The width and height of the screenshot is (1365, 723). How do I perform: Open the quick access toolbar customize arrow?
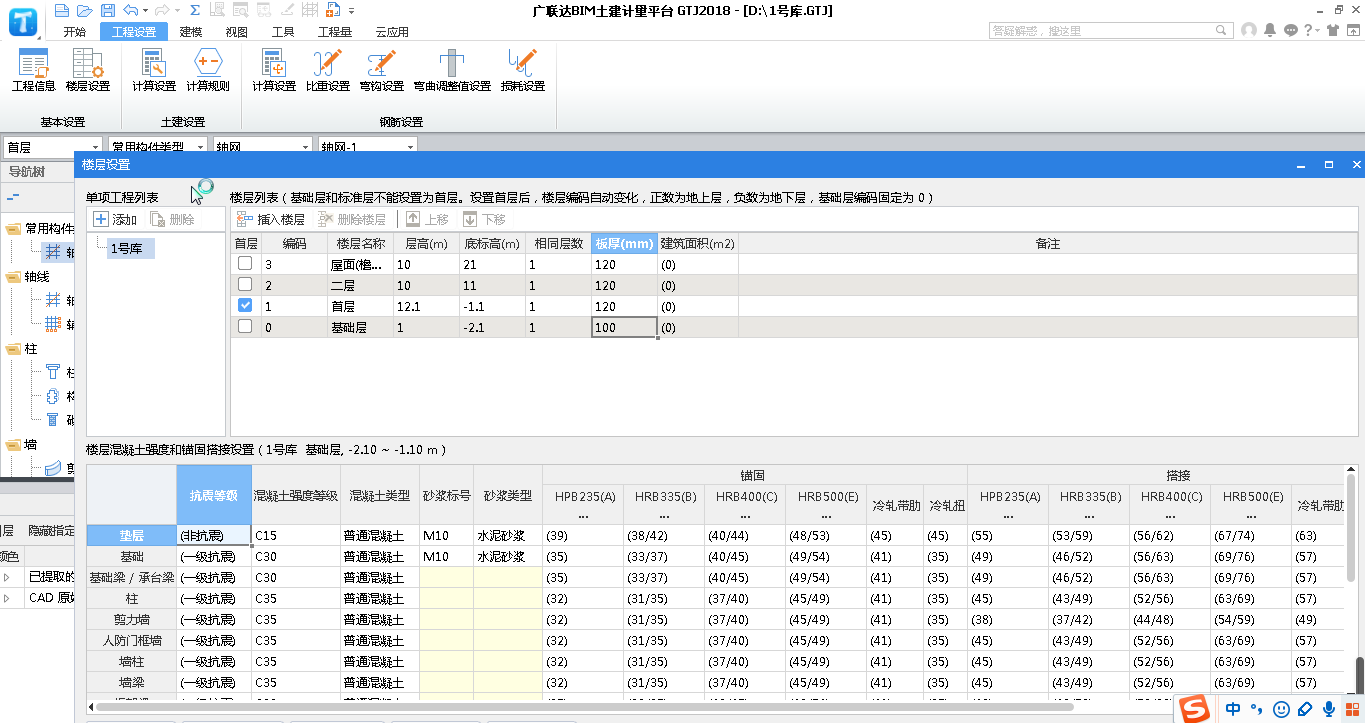point(352,11)
